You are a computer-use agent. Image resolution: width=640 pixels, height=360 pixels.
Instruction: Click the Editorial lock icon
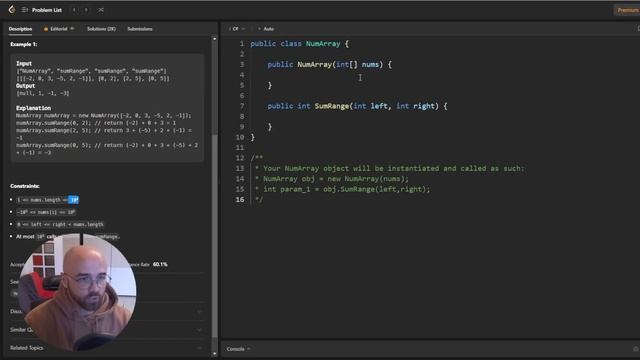(x=72, y=29)
